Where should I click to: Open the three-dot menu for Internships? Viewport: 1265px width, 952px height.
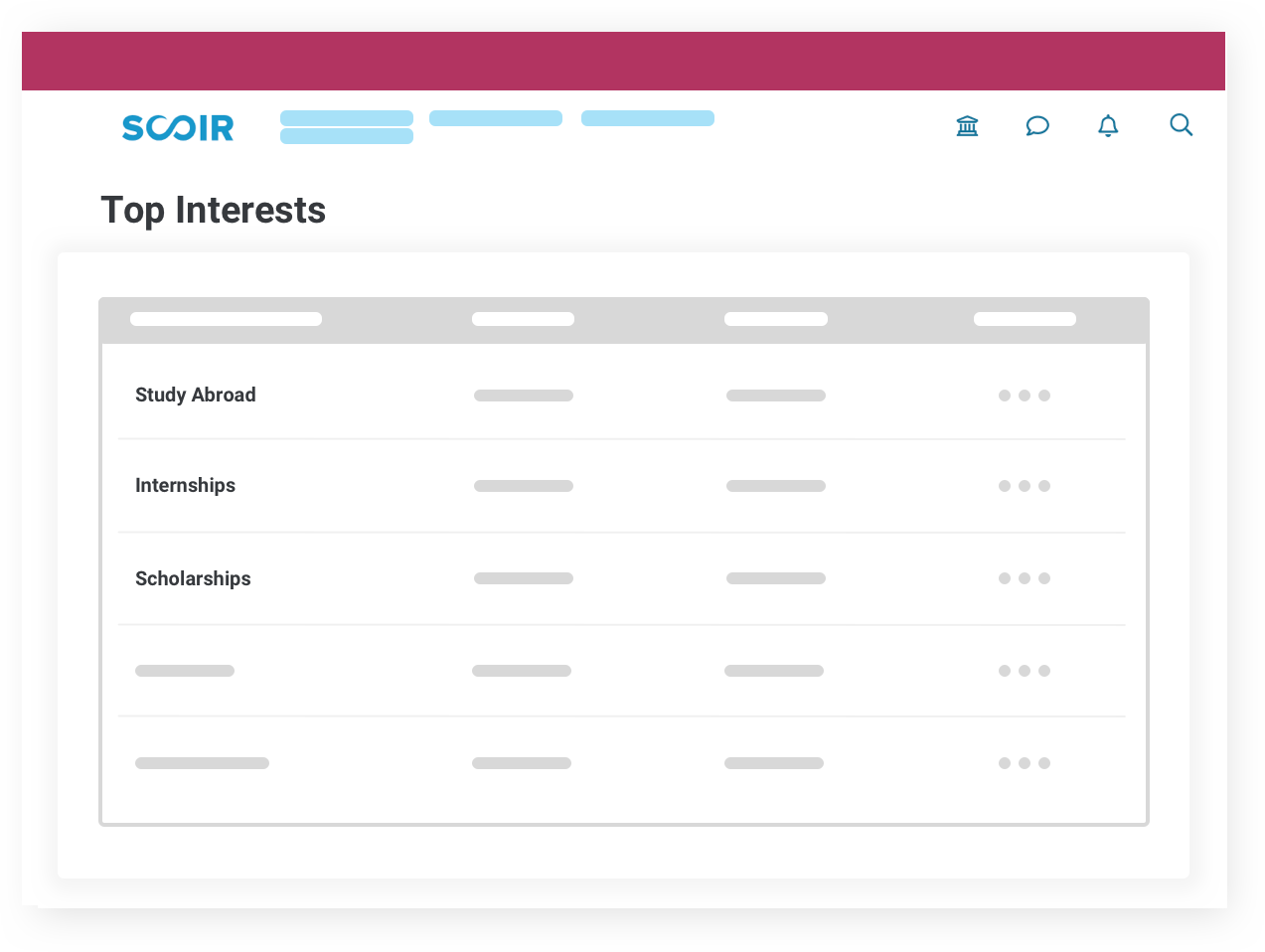pyautogui.click(x=1024, y=486)
